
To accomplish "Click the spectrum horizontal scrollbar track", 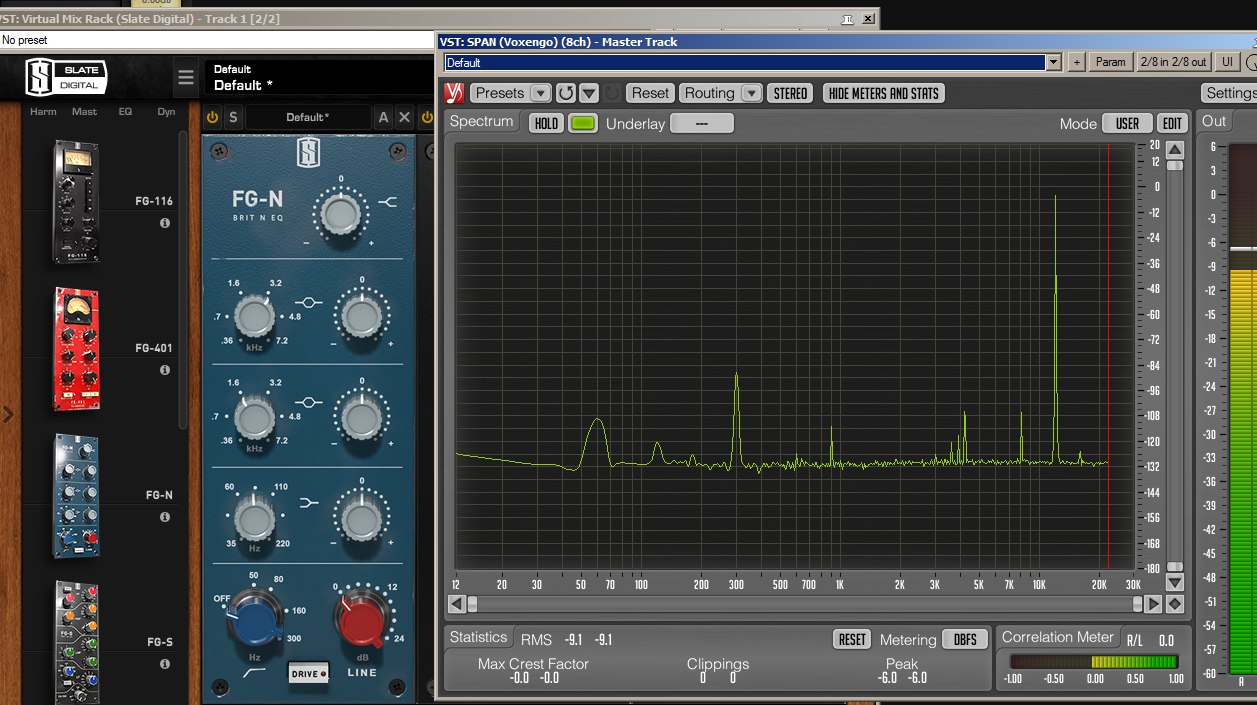I will point(805,604).
